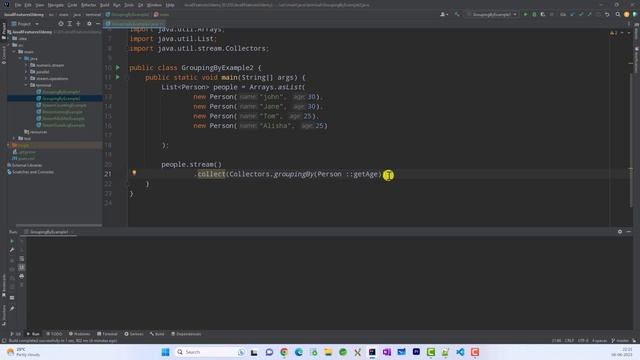Open the Help menu
This screenshot has width=640, height=360.
(x=170, y=5)
